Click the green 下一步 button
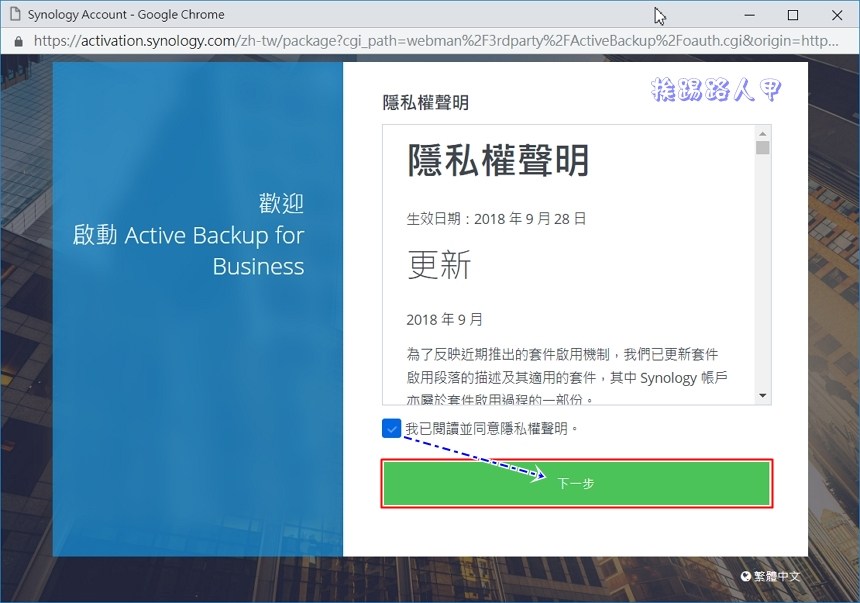860x603 pixels. 576,483
